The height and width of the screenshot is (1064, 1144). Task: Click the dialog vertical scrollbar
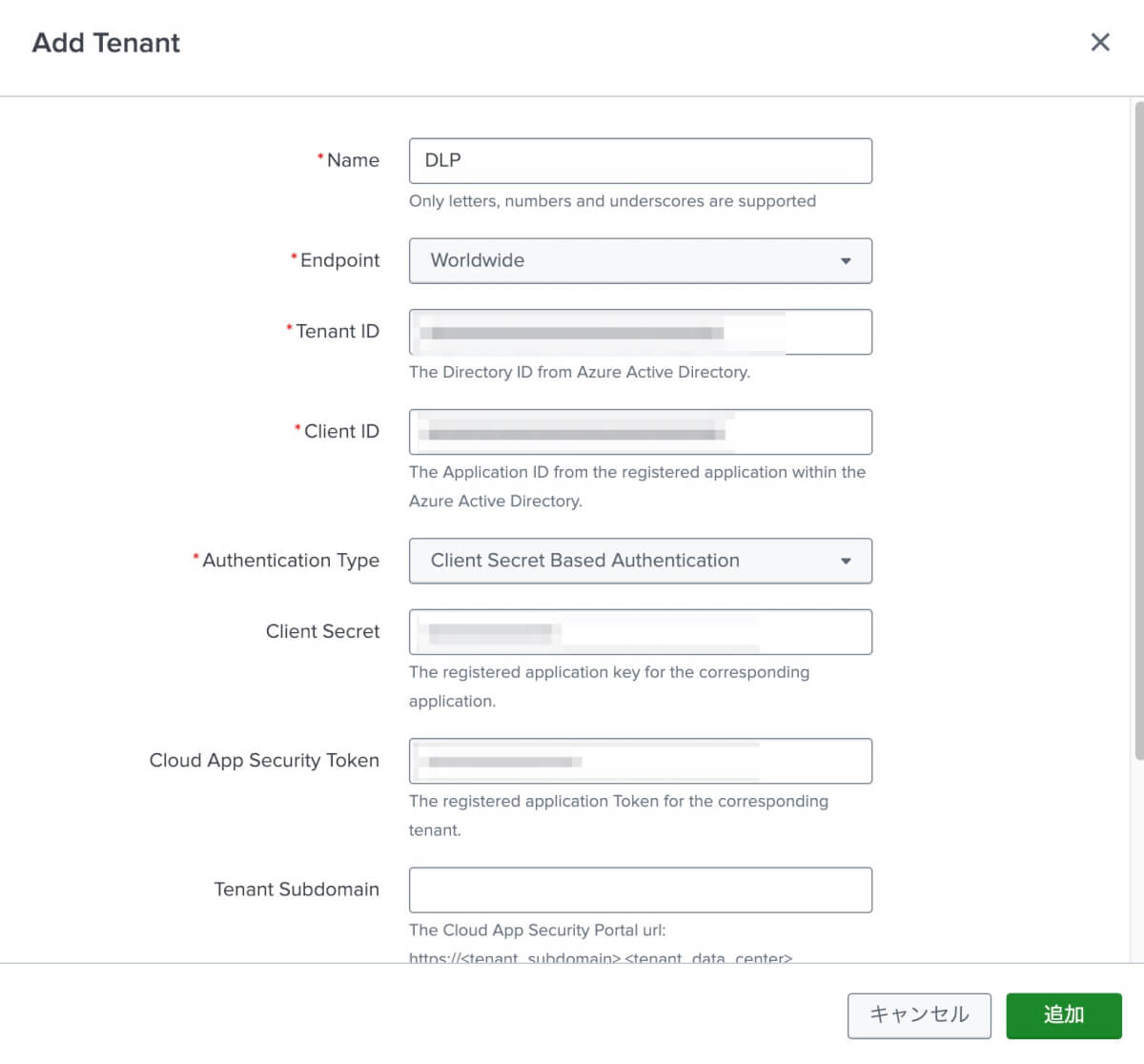pos(1138,429)
